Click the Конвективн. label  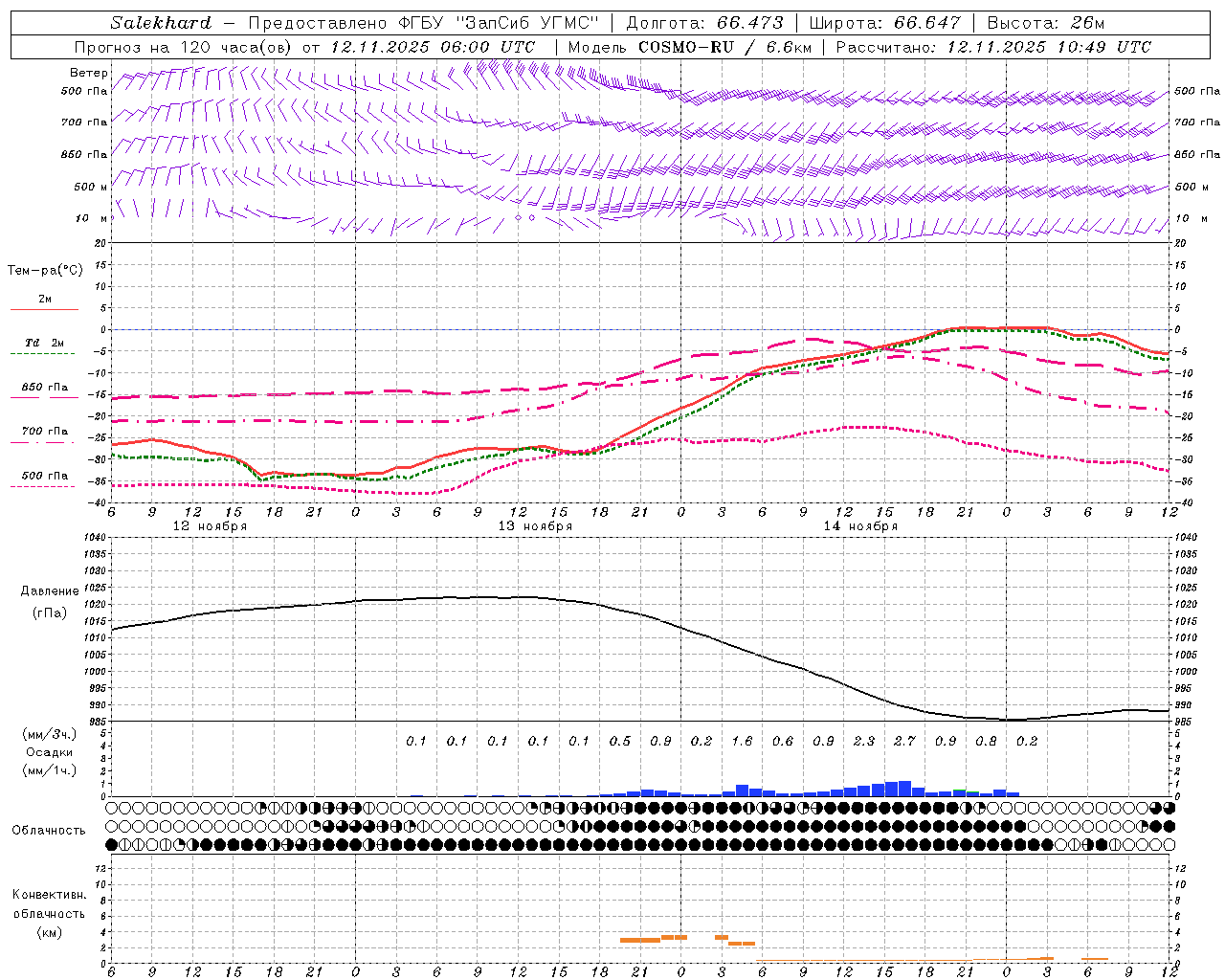tap(49, 895)
